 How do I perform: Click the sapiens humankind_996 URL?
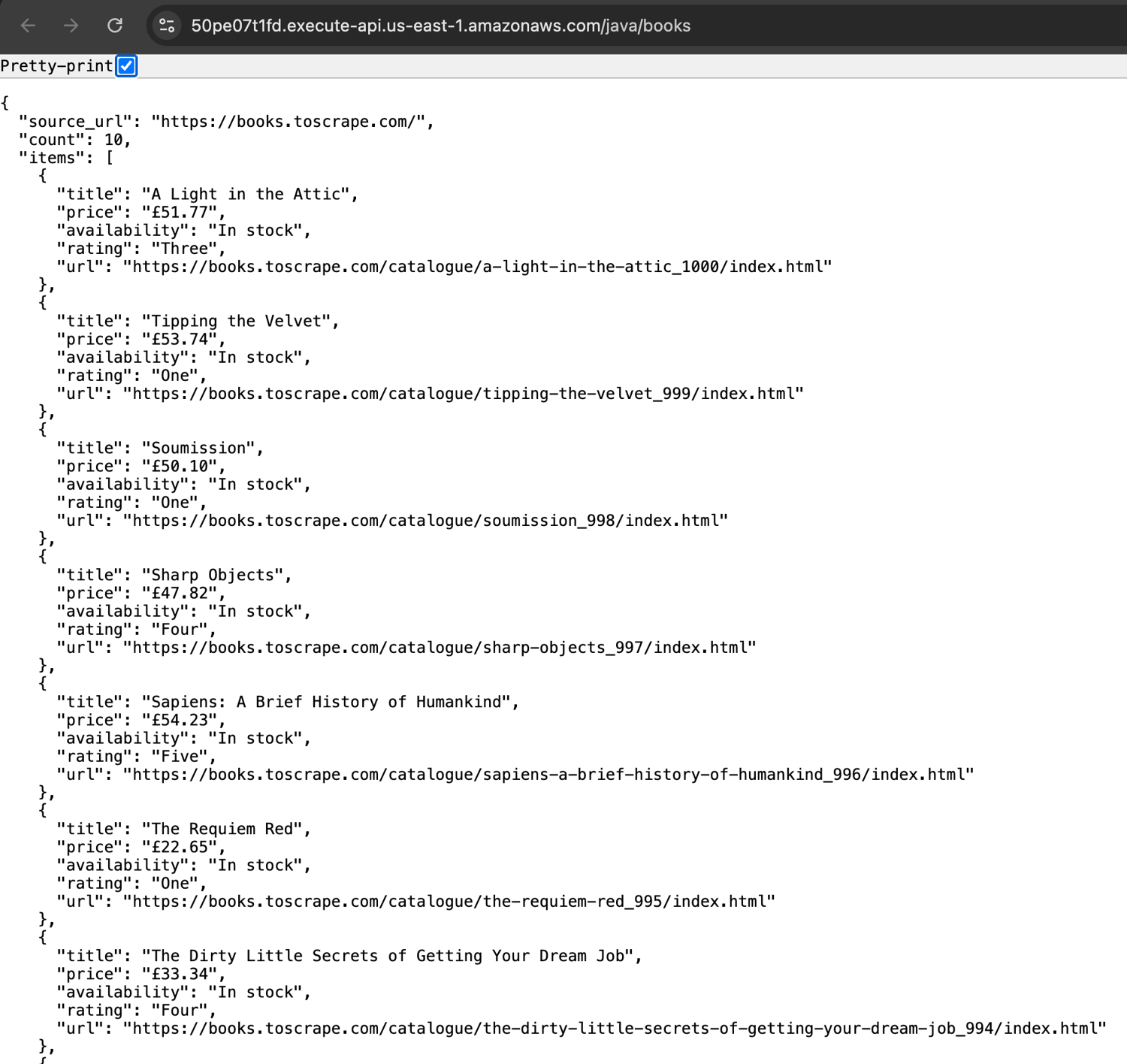coord(548,775)
